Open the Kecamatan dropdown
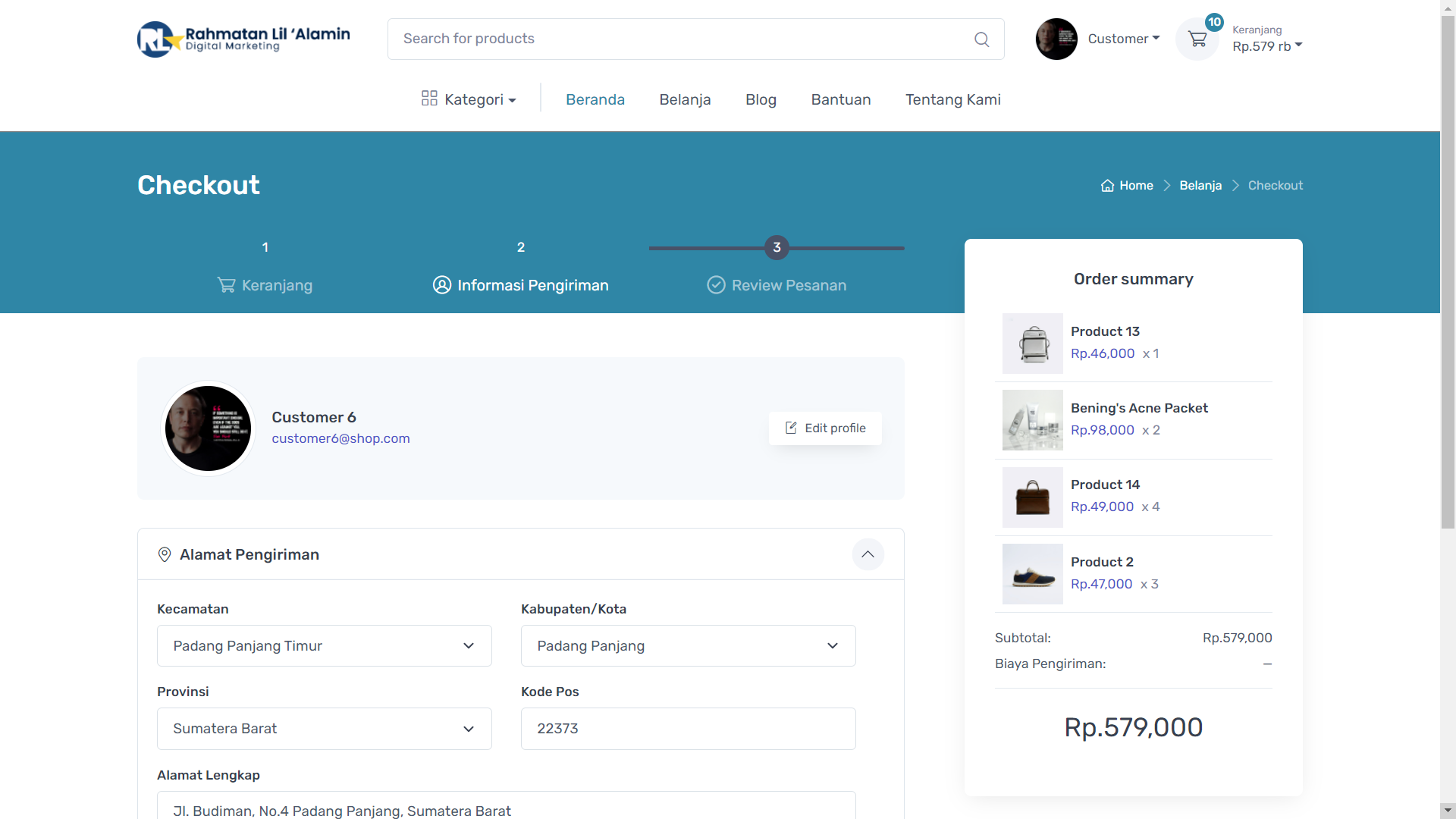1456x819 pixels. coord(324,646)
